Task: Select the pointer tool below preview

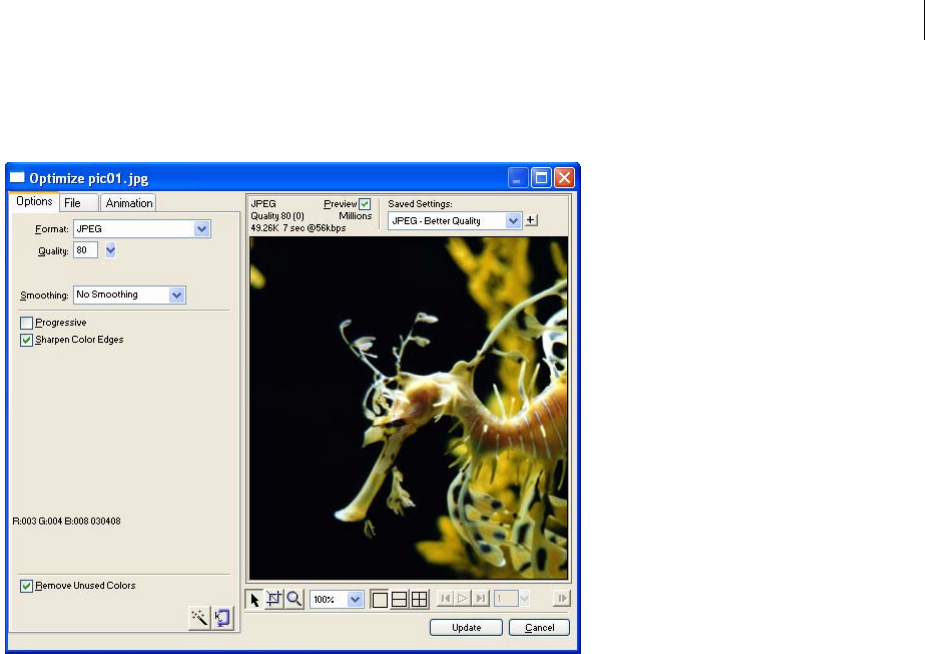Action: 255,600
